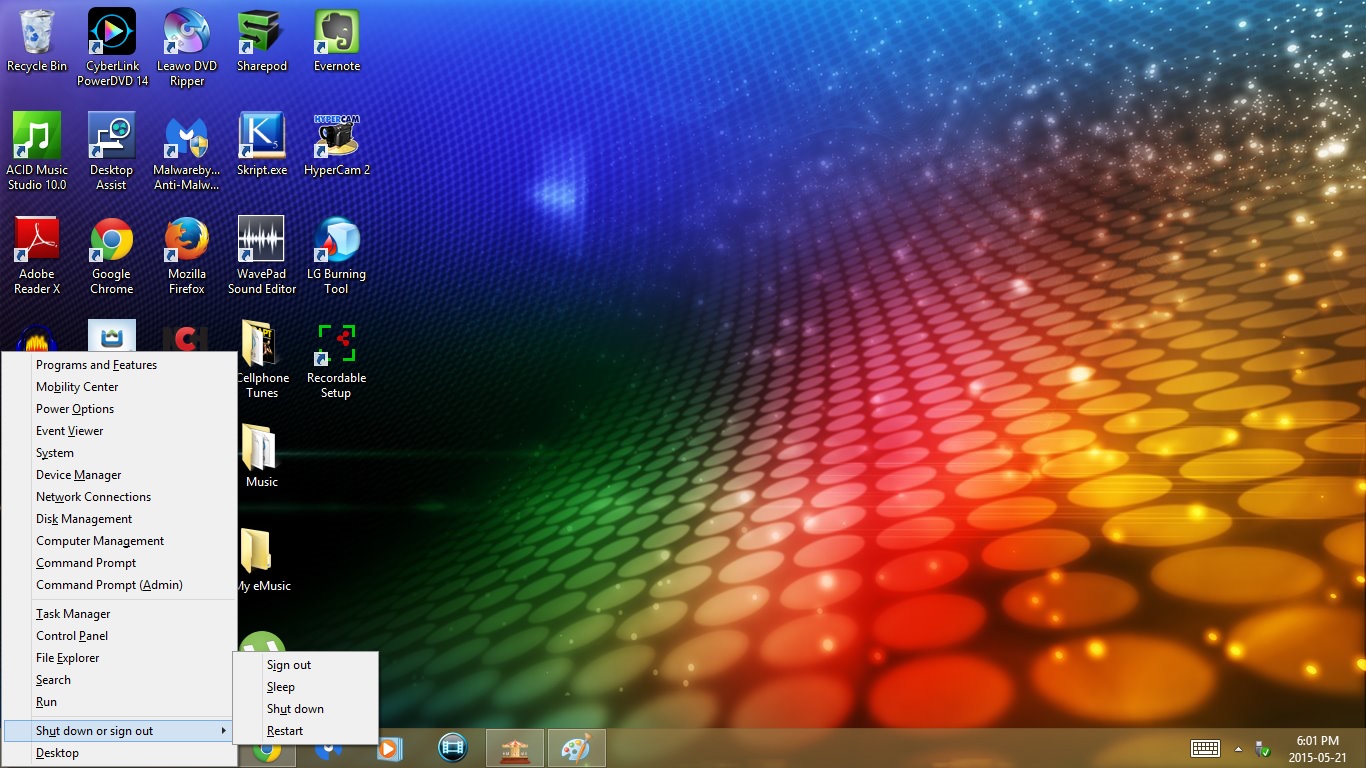Select Restart in the submenu

305,731
